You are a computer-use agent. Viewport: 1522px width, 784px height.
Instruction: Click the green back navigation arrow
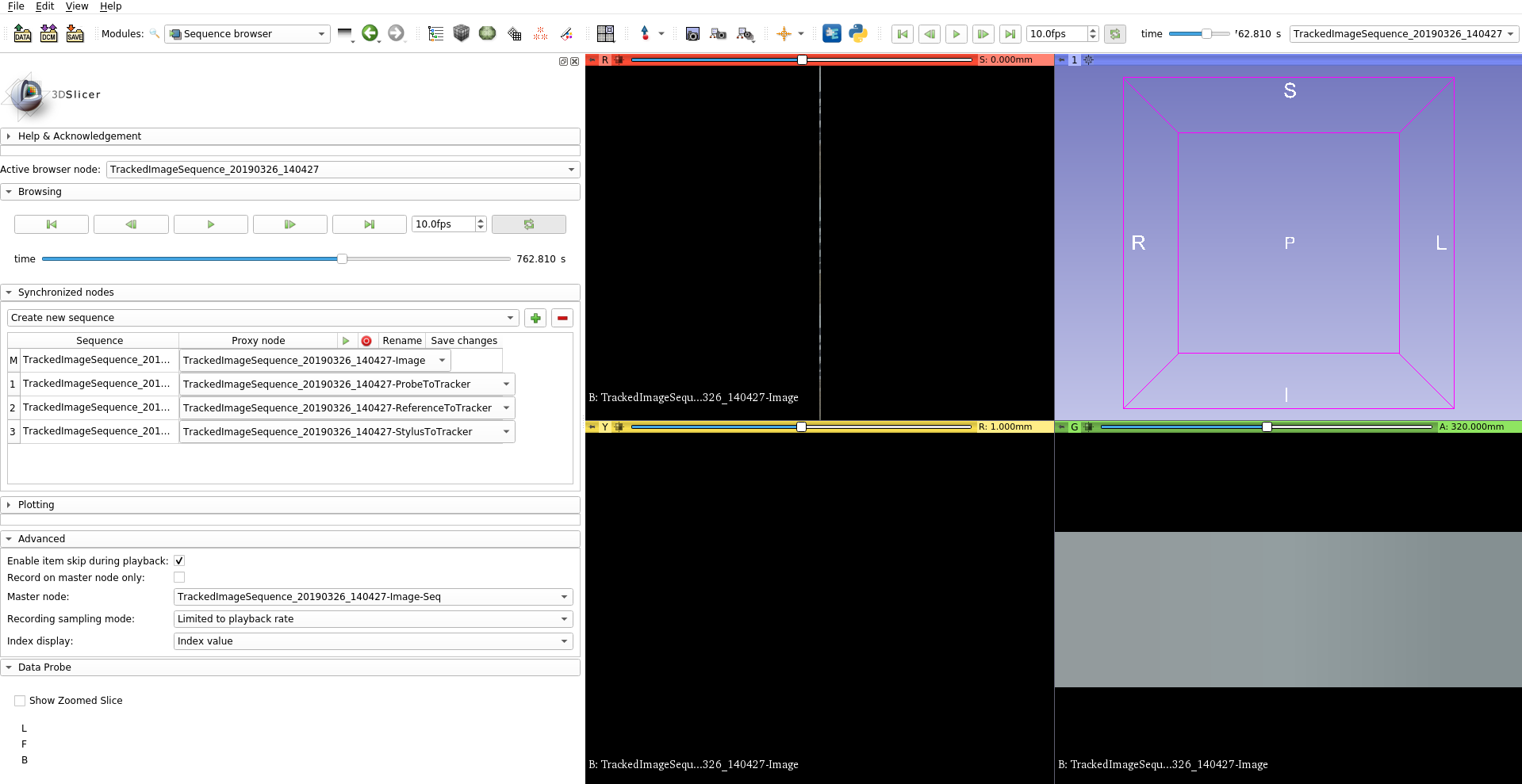tap(370, 33)
